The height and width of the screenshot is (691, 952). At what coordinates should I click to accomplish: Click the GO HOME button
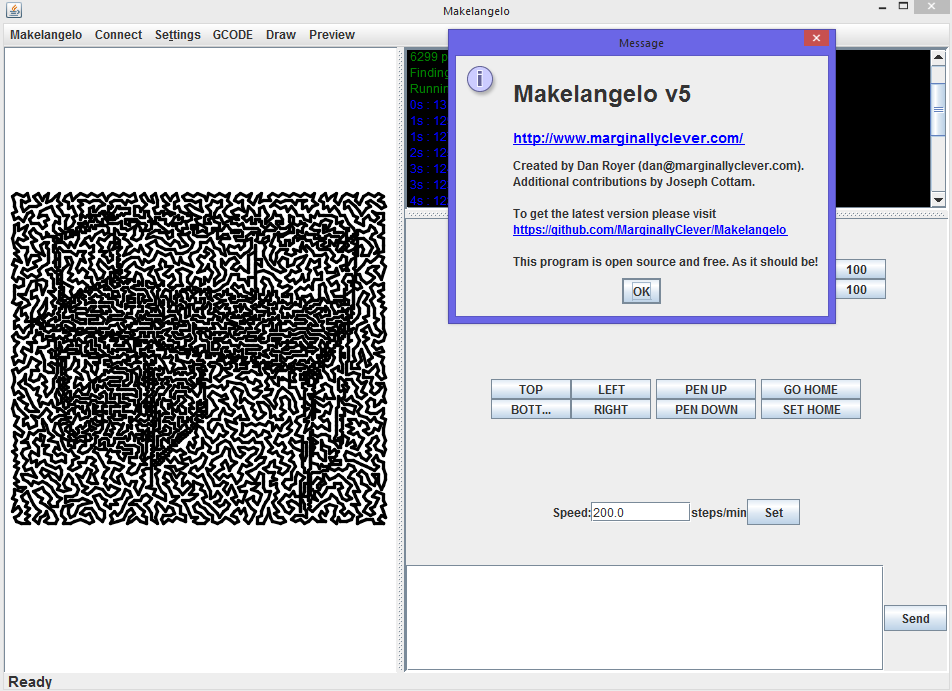(x=811, y=389)
